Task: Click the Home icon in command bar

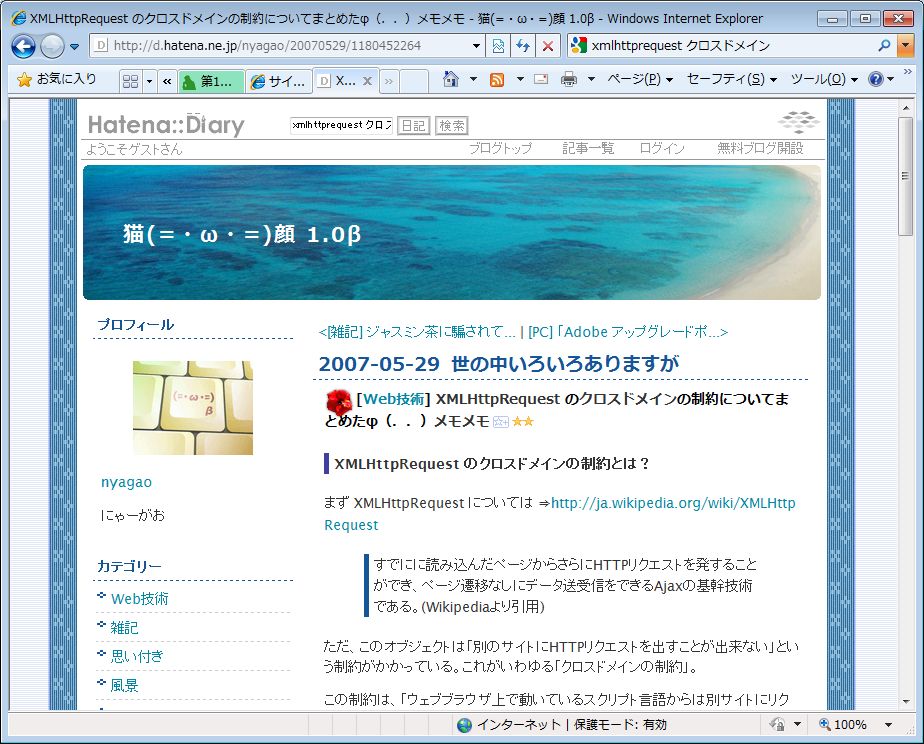Action: click(451, 80)
